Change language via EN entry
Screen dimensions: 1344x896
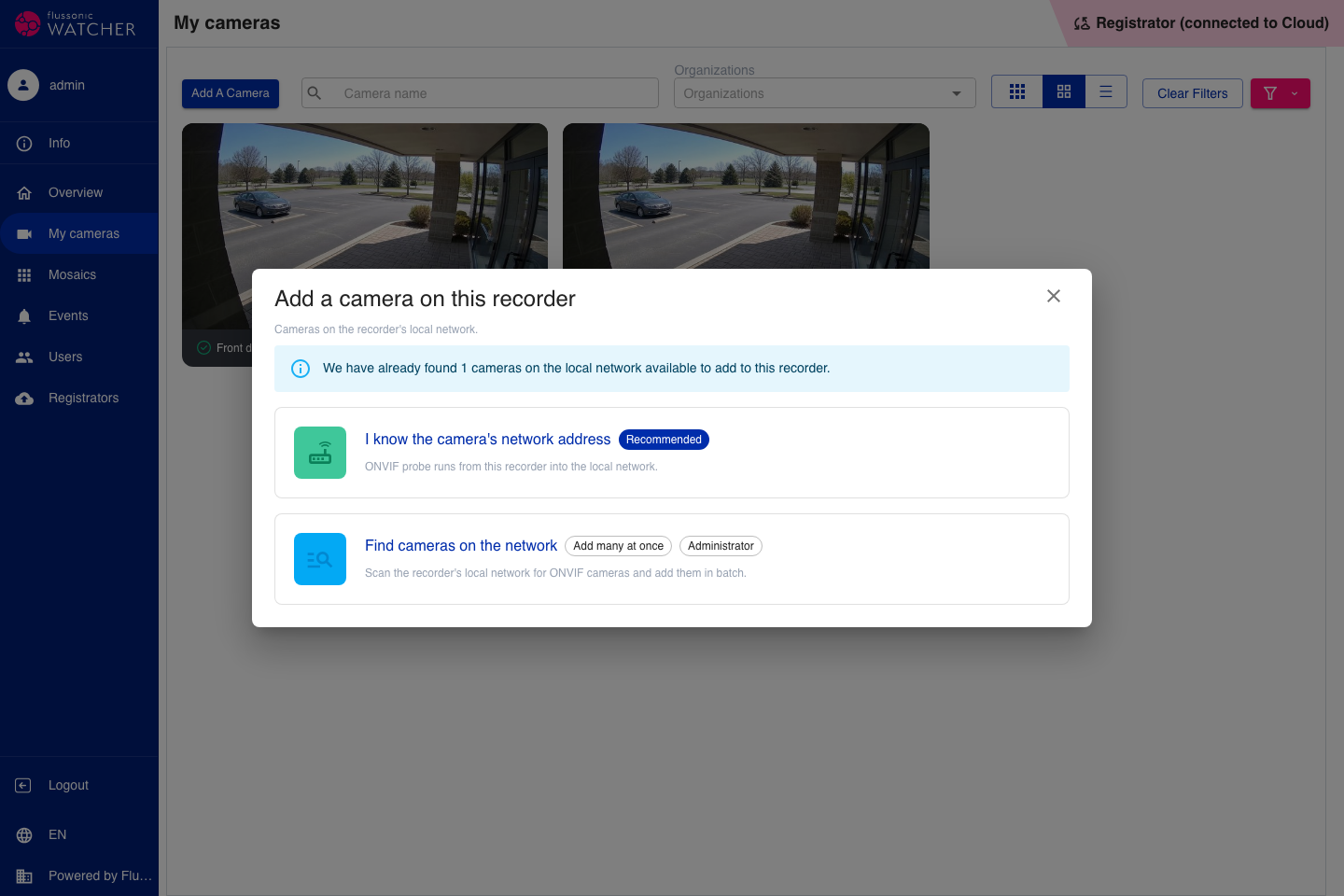[x=79, y=834]
